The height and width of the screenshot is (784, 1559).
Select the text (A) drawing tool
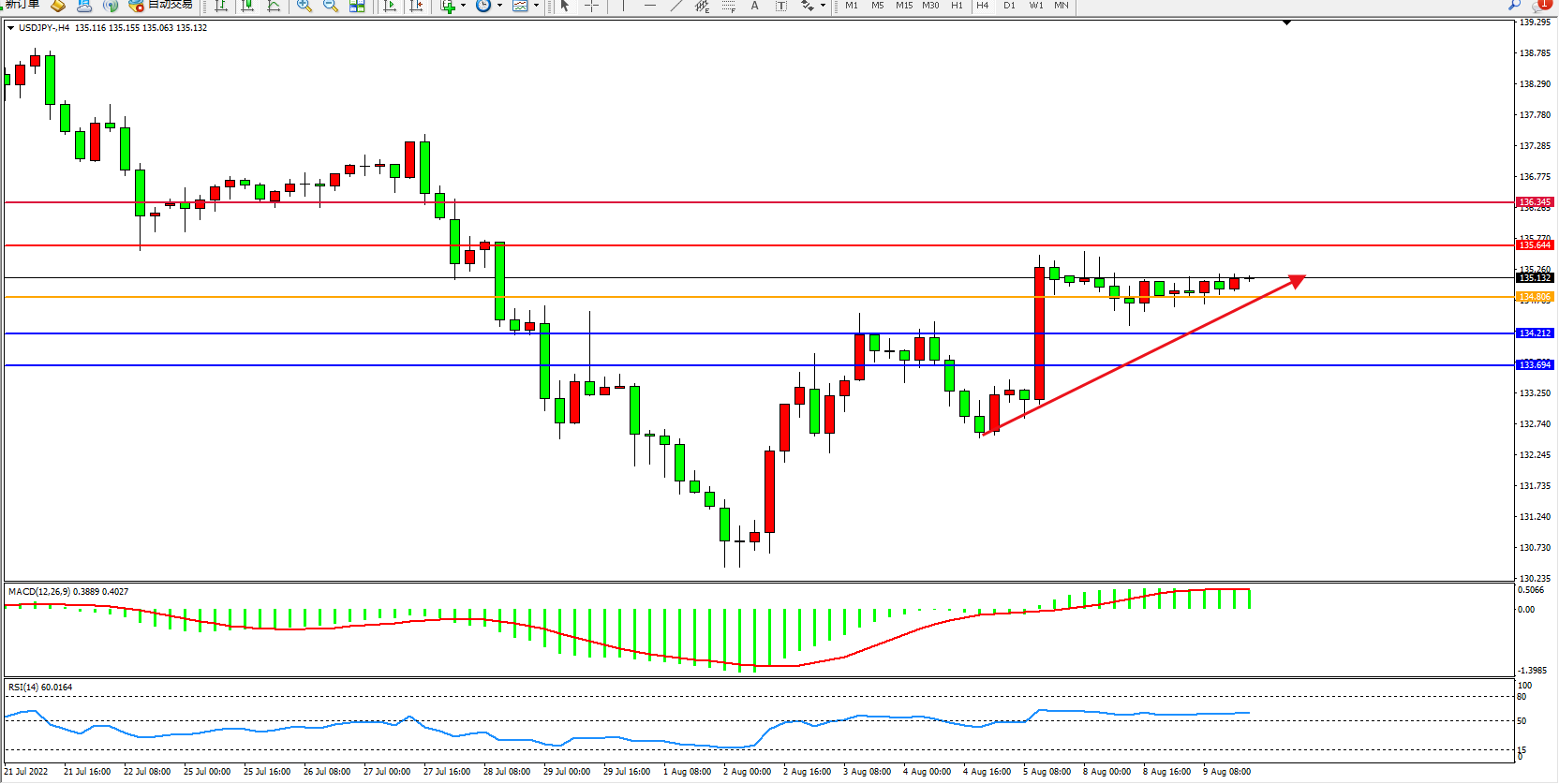(x=754, y=6)
